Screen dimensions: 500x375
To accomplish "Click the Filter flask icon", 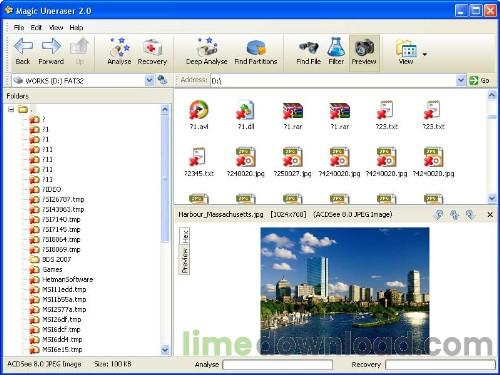I will pos(336,51).
